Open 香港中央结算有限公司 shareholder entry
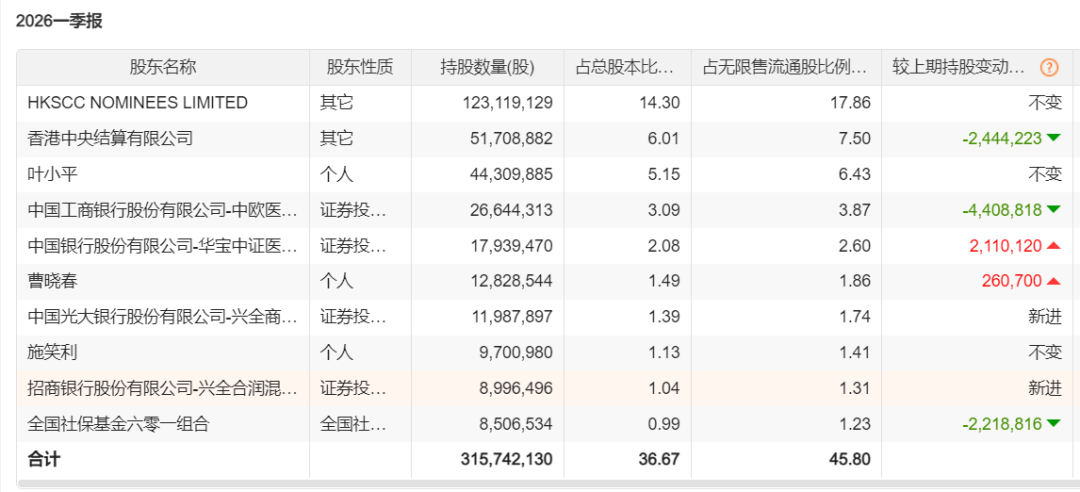Image resolution: width=1080 pixels, height=492 pixels. click(110, 139)
